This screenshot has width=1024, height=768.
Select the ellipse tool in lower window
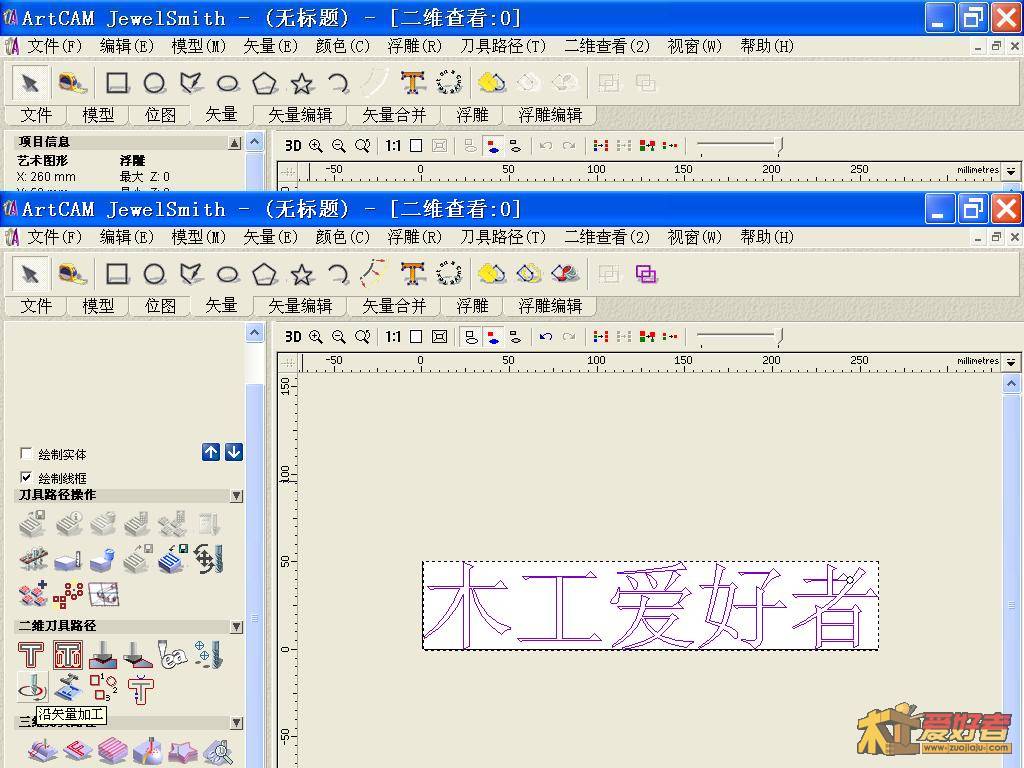pyautogui.click(x=227, y=274)
